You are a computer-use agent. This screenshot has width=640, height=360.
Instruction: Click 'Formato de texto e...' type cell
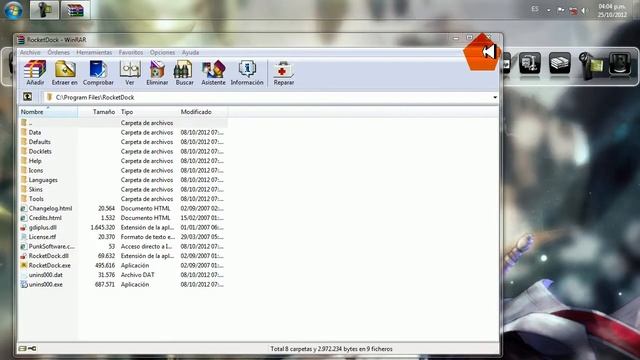click(148, 237)
